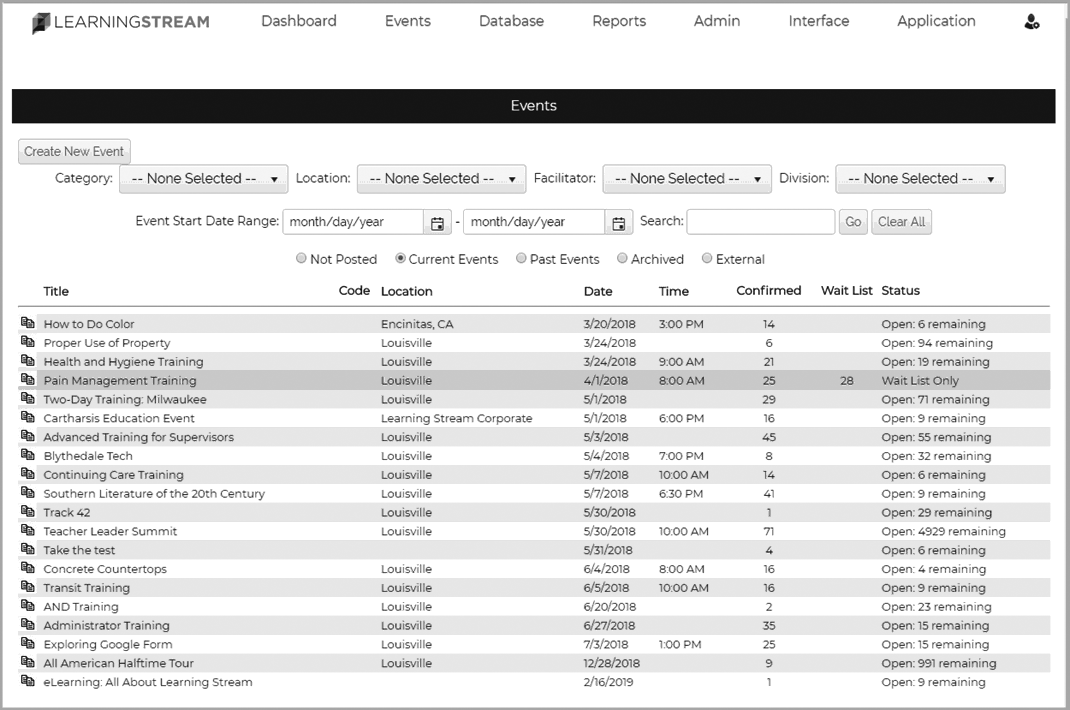The image size is (1070, 710).
Task: Open the Admin menu
Action: tap(717, 21)
